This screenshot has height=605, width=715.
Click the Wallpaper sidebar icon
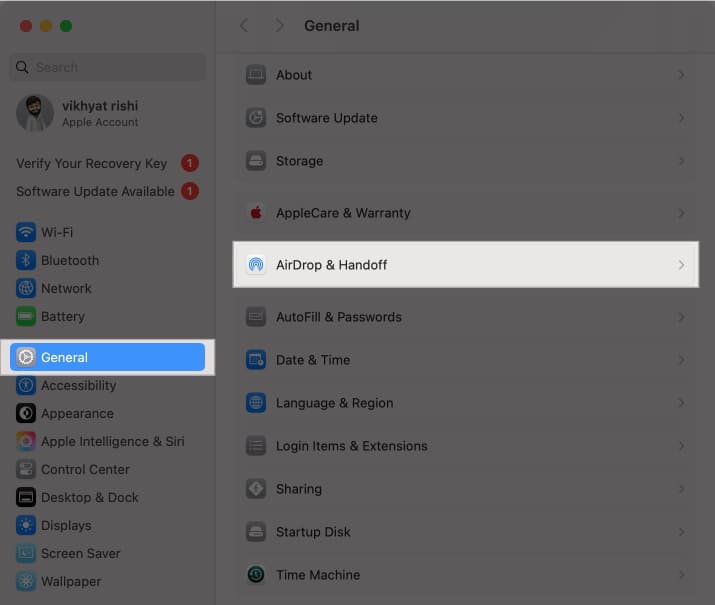point(26,581)
